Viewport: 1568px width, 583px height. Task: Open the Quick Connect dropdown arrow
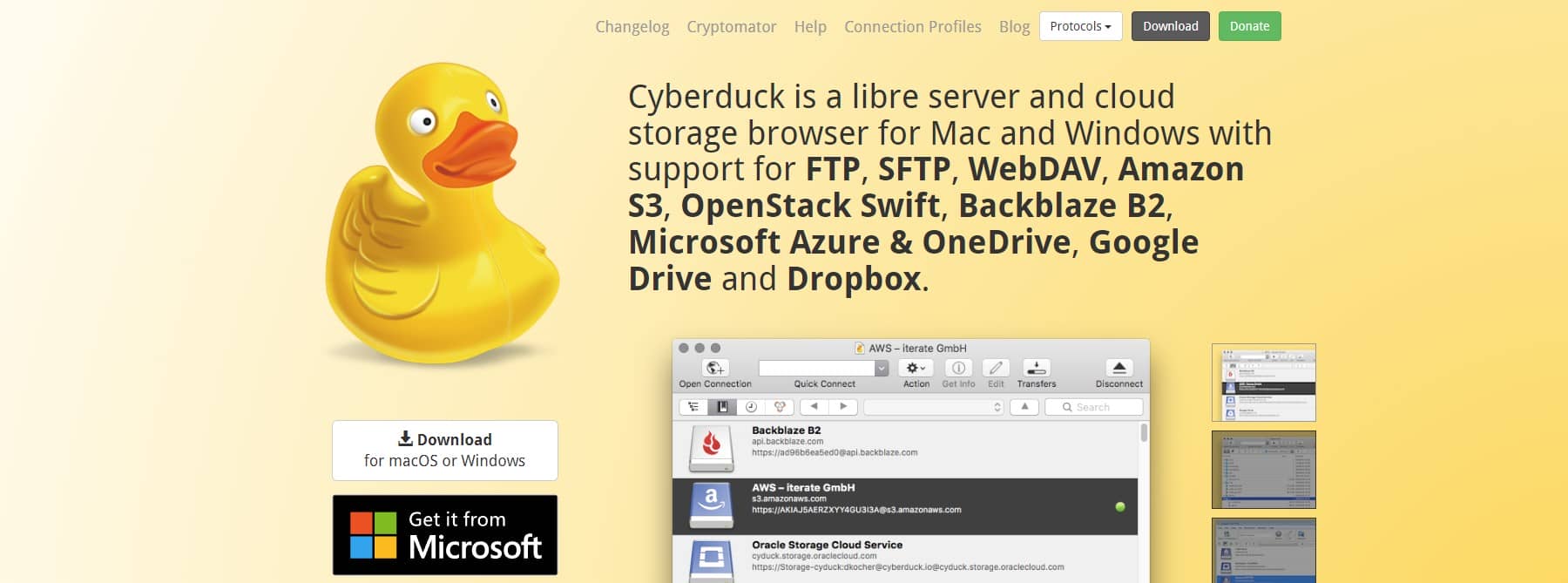coord(882,369)
